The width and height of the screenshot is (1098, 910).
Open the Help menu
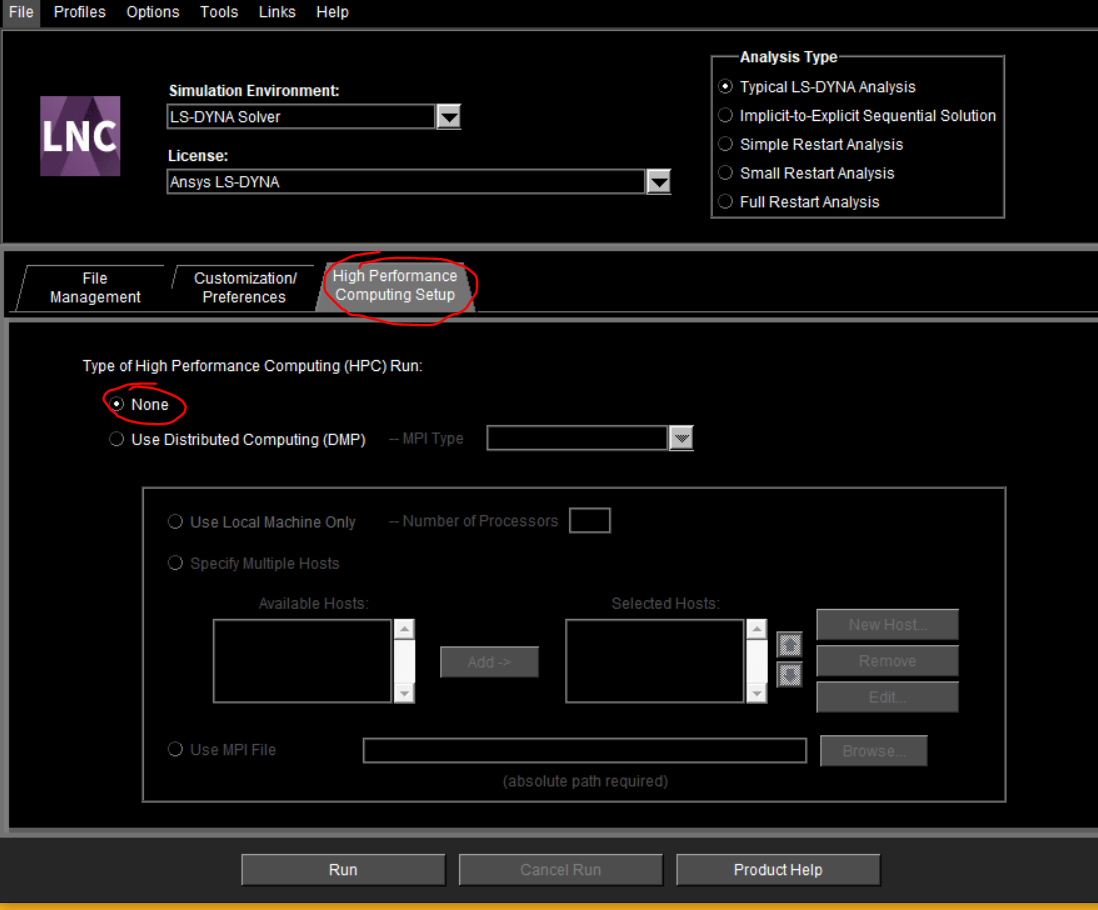(x=332, y=12)
